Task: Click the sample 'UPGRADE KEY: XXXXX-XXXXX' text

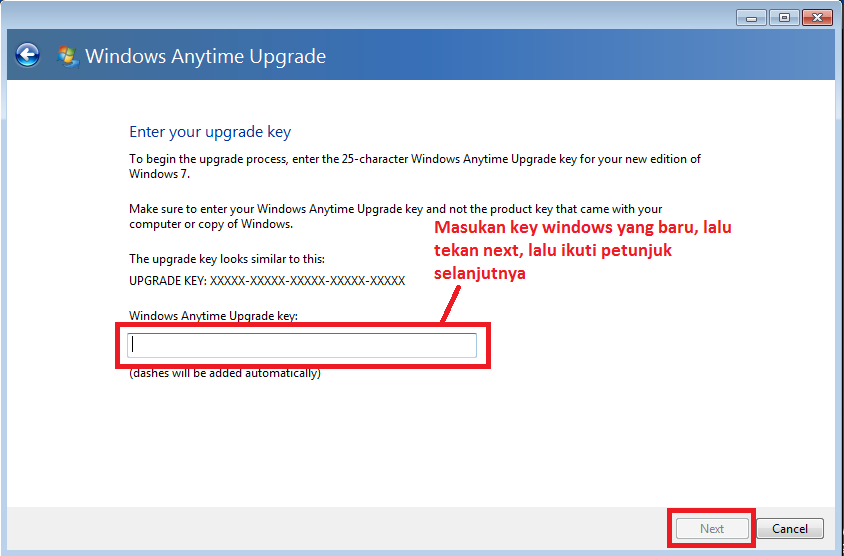Action: pyautogui.click(x=267, y=281)
